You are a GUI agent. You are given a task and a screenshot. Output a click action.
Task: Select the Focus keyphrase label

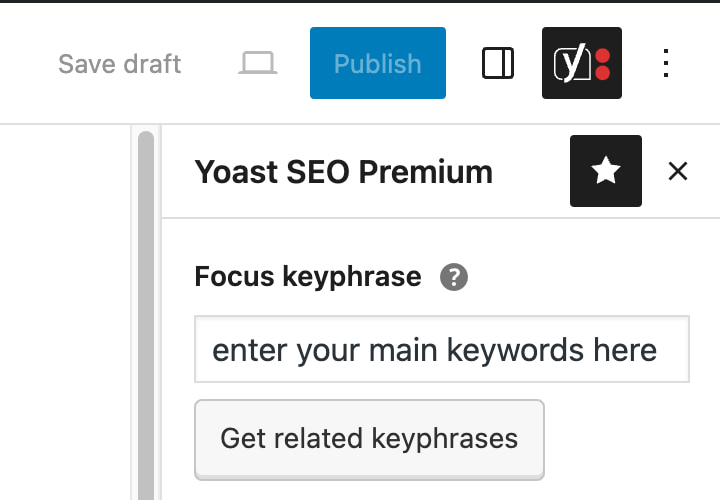click(x=308, y=277)
